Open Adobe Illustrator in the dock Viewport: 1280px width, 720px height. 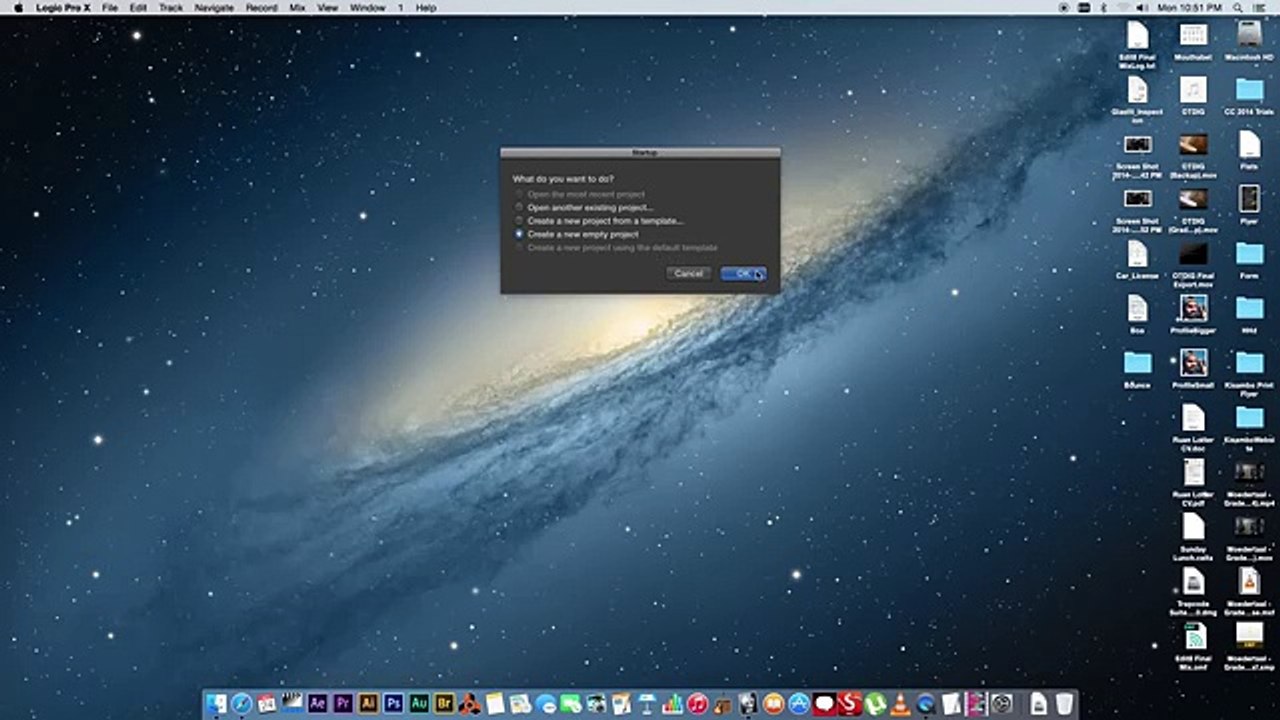pyautogui.click(x=368, y=704)
